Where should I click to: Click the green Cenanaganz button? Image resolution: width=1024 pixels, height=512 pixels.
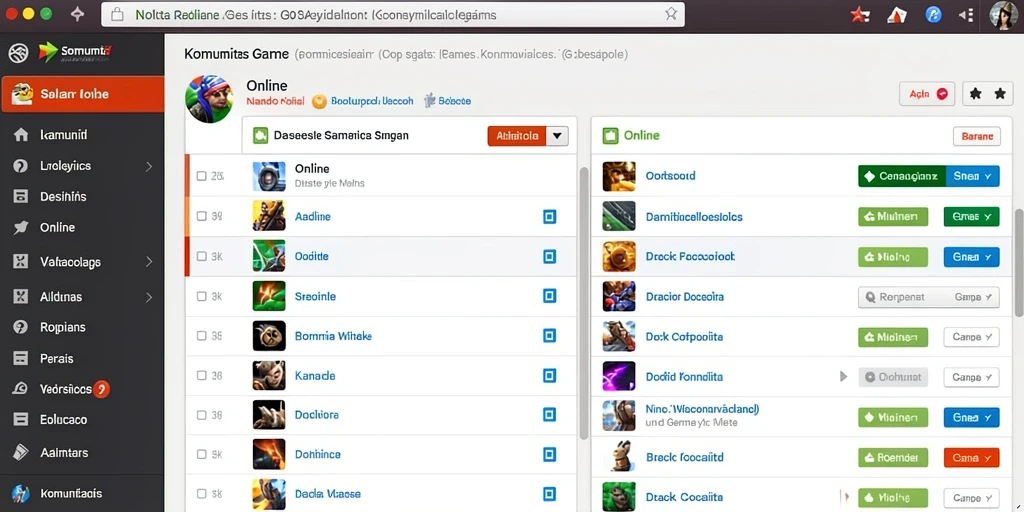click(902, 176)
